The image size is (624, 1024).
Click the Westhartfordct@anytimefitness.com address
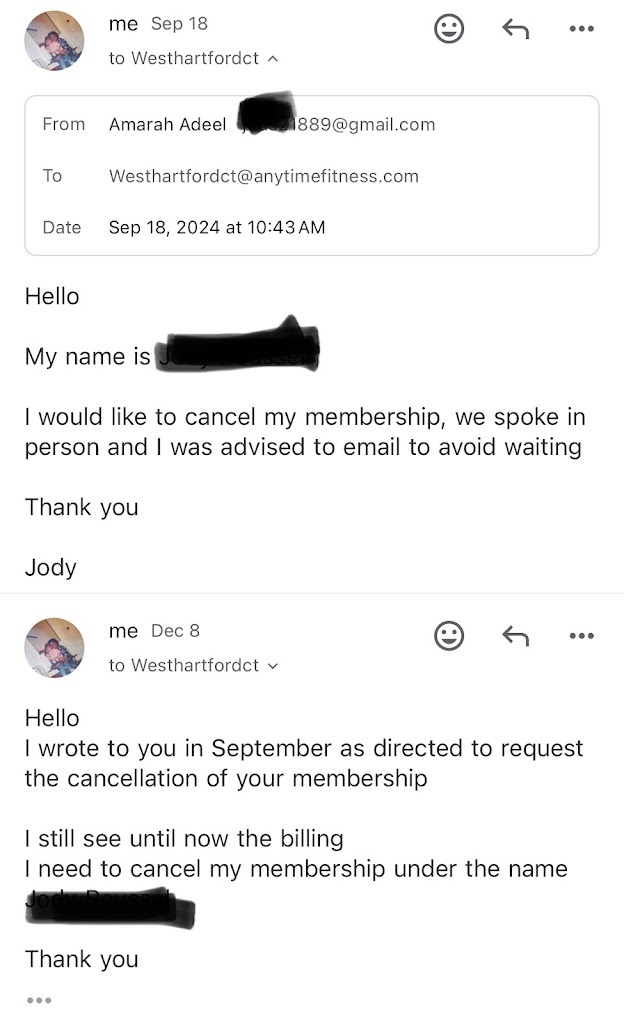pyautogui.click(x=263, y=176)
